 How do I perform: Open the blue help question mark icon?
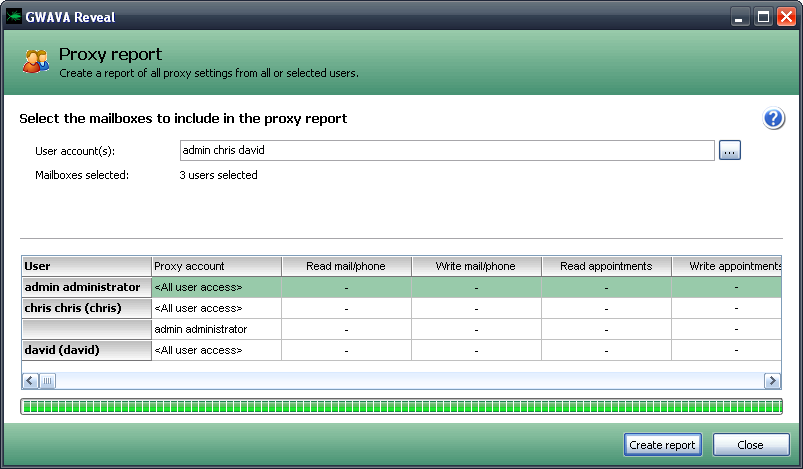click(773, 118)
